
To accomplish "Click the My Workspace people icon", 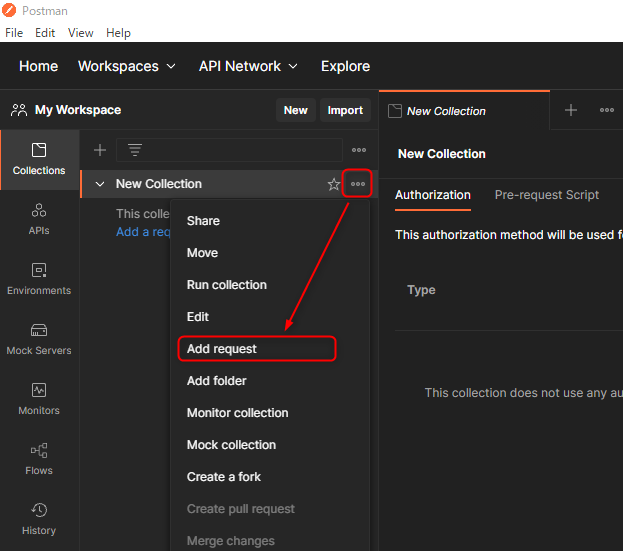I will coord(19,110).
